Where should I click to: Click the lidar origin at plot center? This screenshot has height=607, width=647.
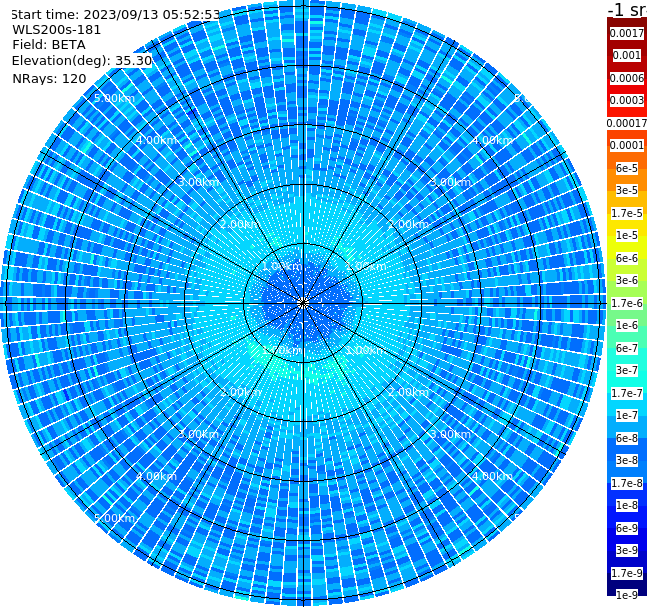pyautogui.click(x=303, y=303)
